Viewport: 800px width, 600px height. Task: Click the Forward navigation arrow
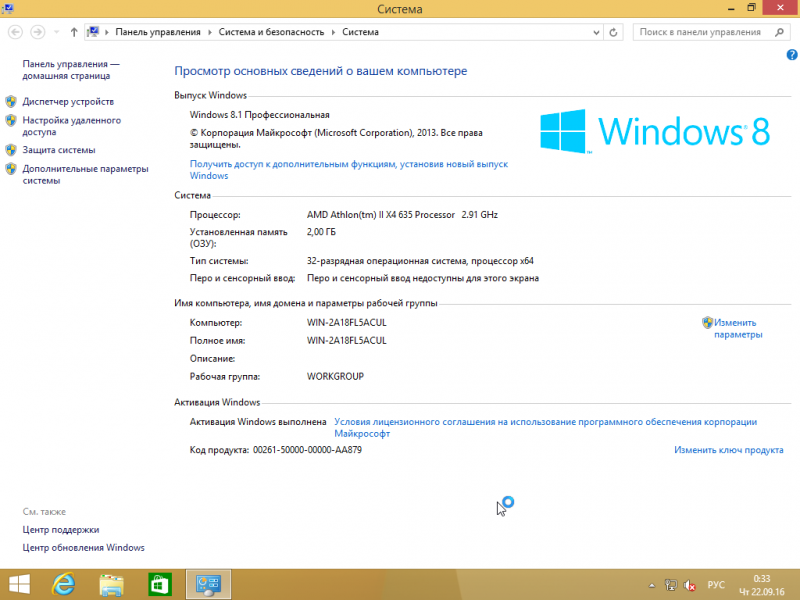(x=37, y=32)
